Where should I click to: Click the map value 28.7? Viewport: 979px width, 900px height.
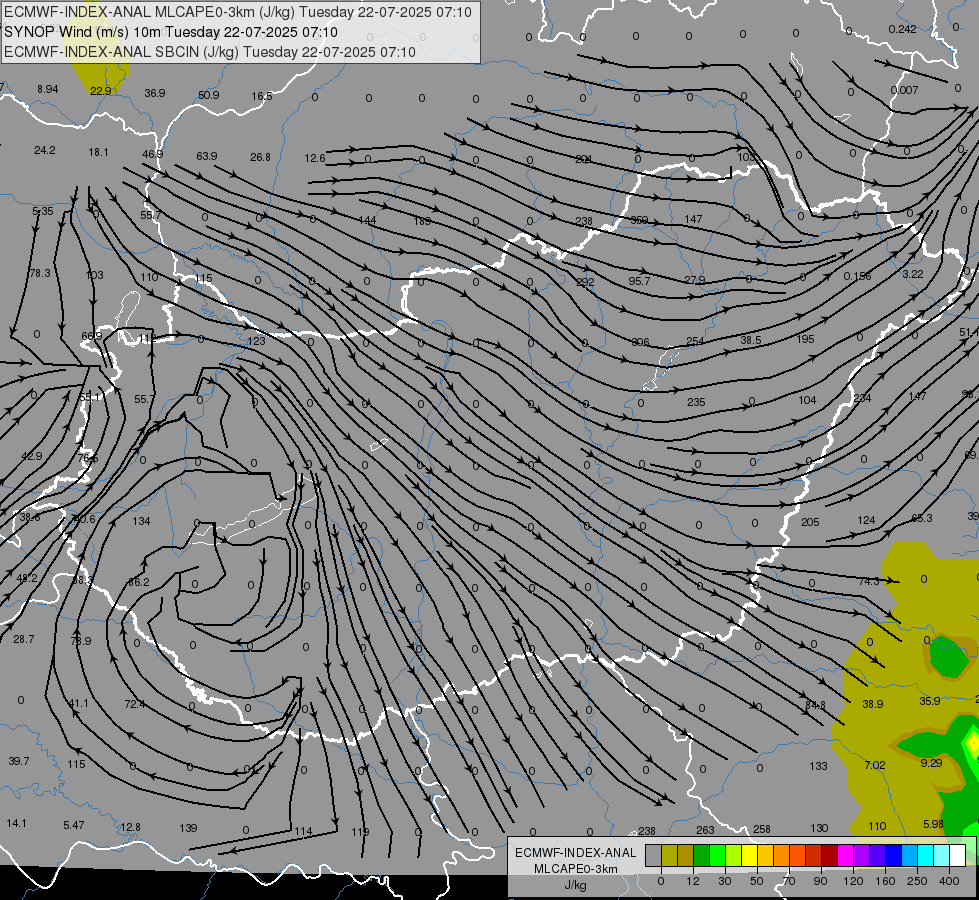[24, 639]
